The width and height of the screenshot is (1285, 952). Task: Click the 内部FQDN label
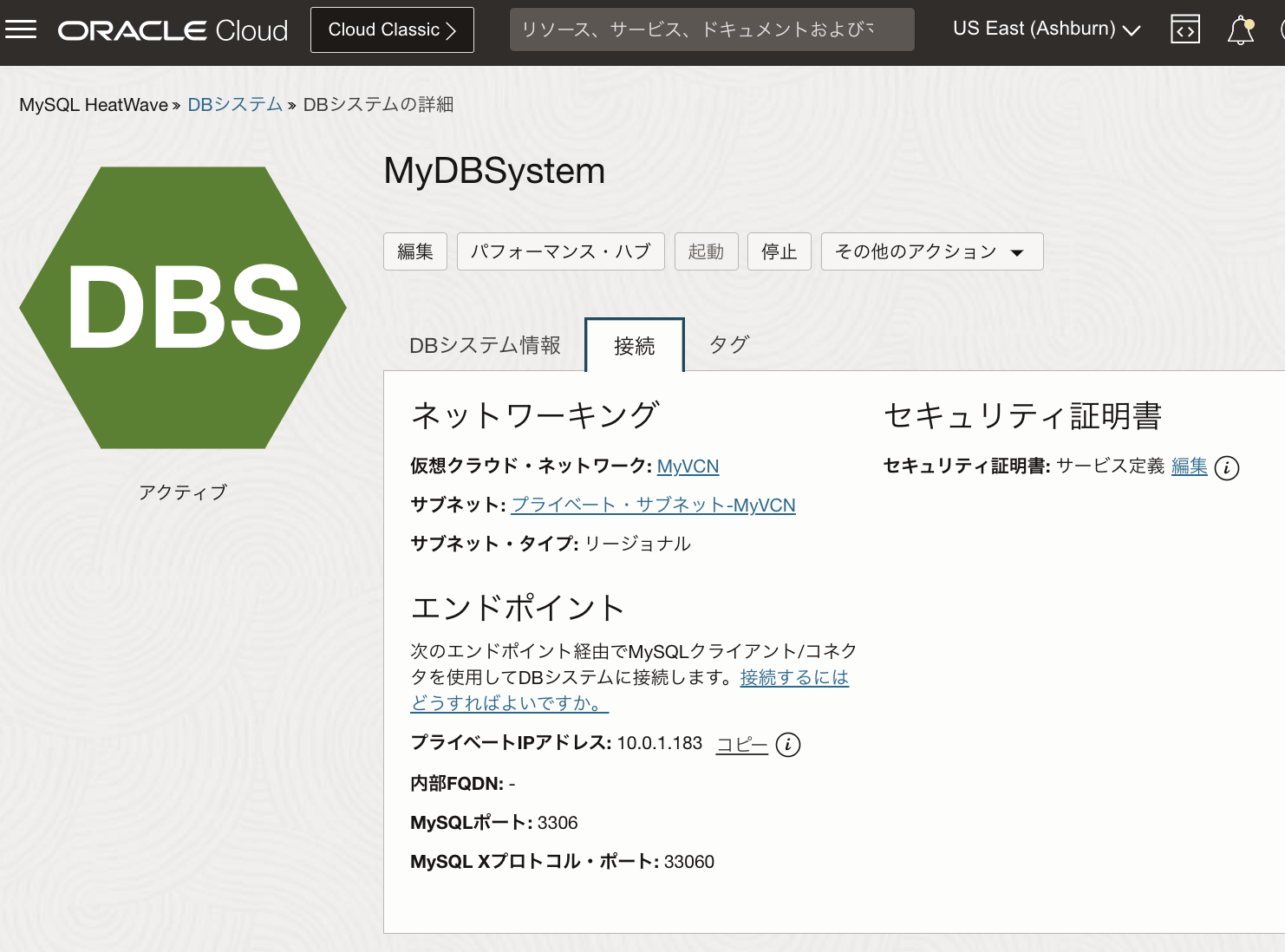(457, 784)
